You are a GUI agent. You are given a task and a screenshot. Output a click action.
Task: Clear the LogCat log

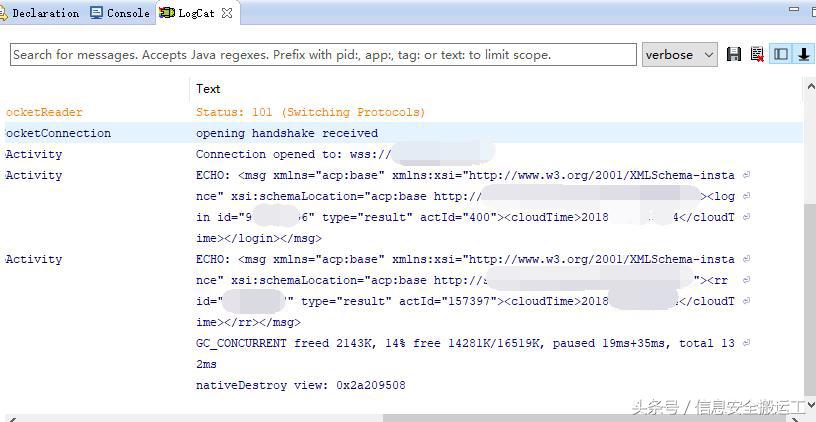coord(757,54)
